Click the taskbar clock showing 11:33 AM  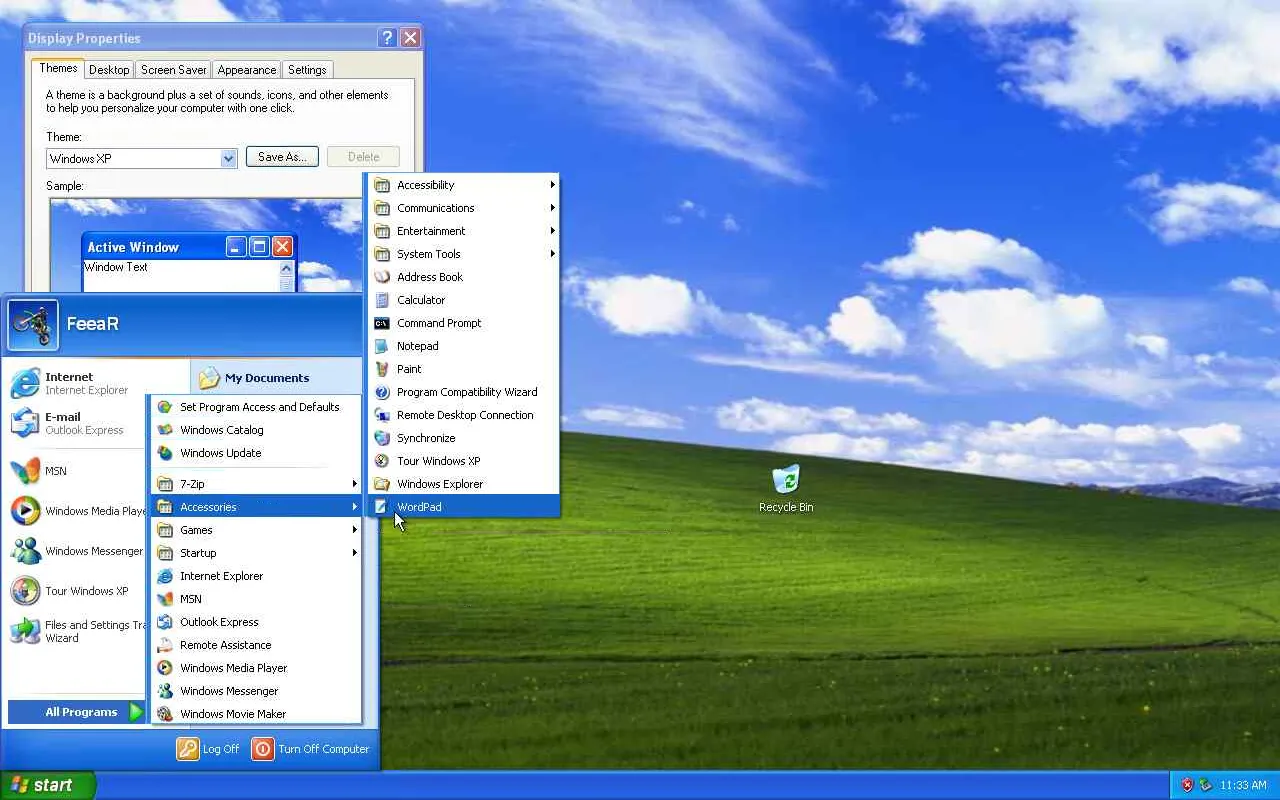[1243, 785]
